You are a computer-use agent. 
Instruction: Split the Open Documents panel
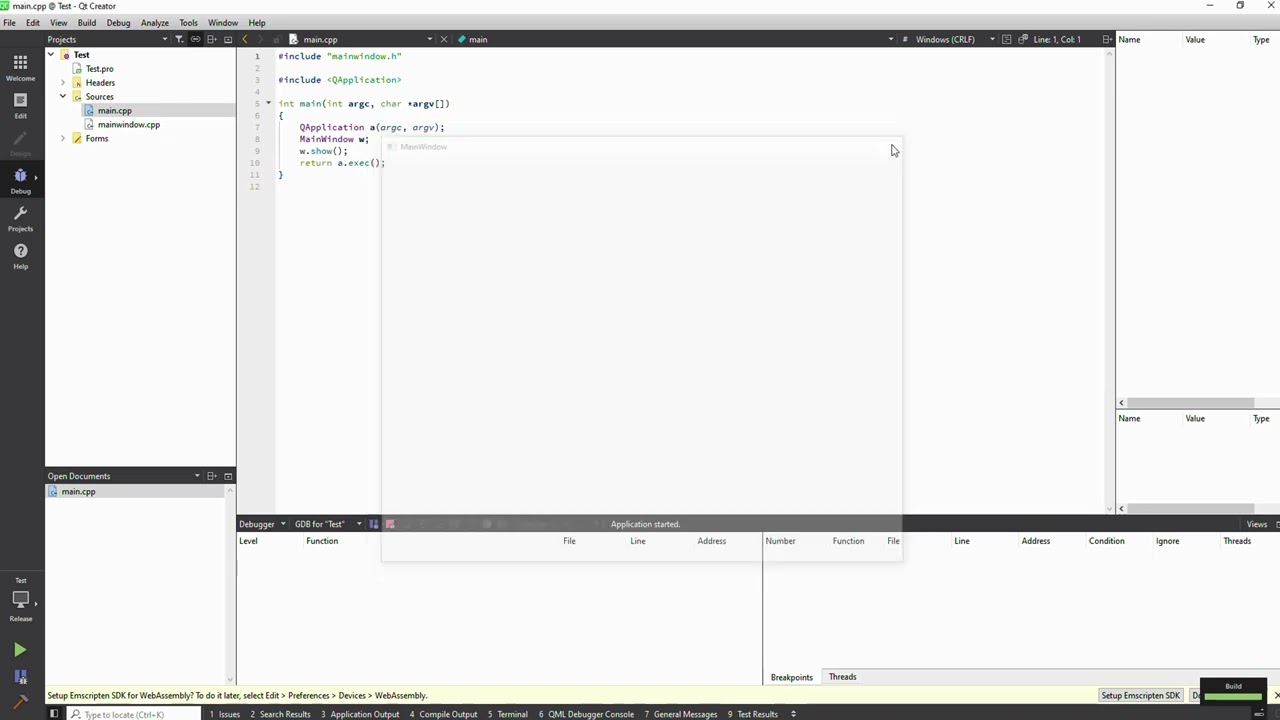212,476
